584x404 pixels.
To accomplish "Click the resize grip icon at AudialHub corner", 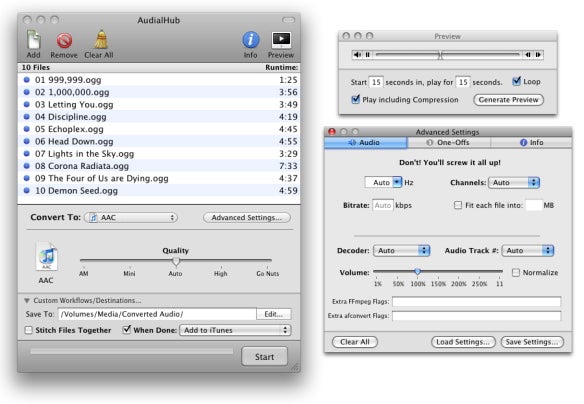I will (x=295, y=367).
